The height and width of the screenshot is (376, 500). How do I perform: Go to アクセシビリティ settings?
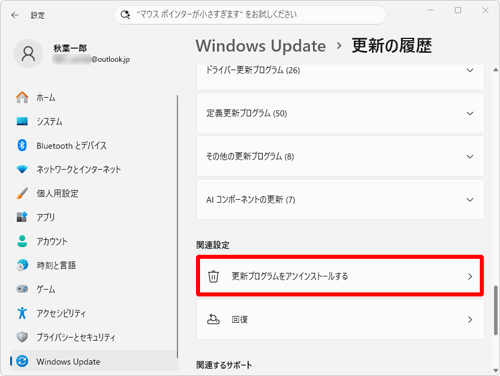click(93, 313)
